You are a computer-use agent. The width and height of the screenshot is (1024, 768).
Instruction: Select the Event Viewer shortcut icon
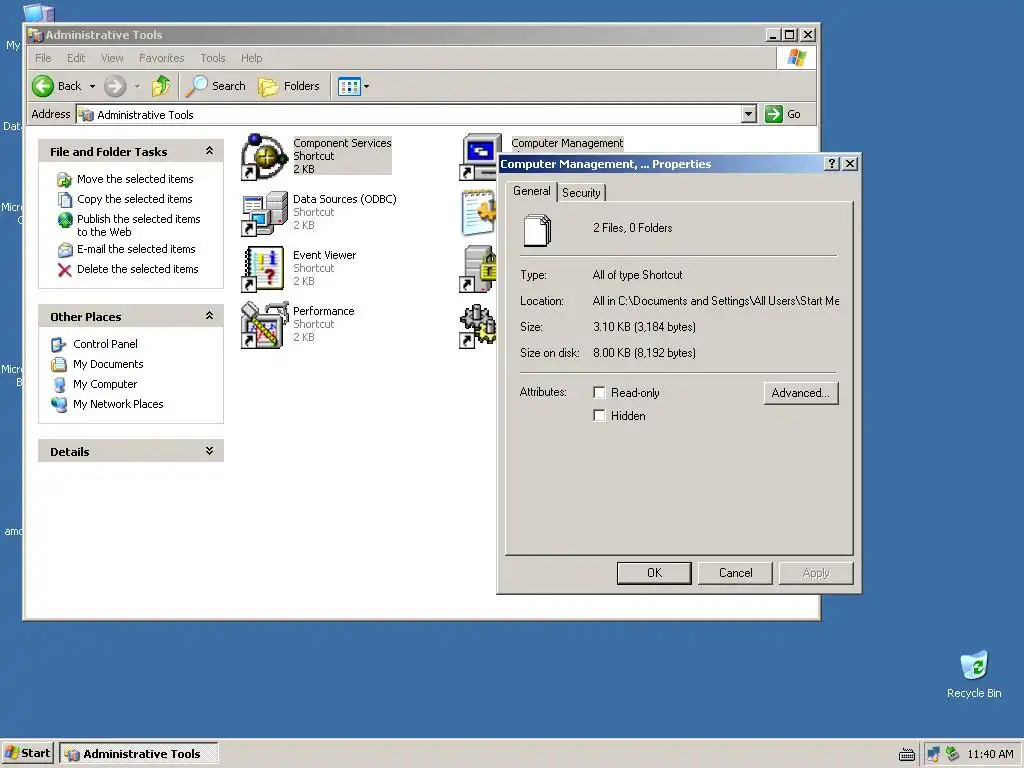coord(264,269)
